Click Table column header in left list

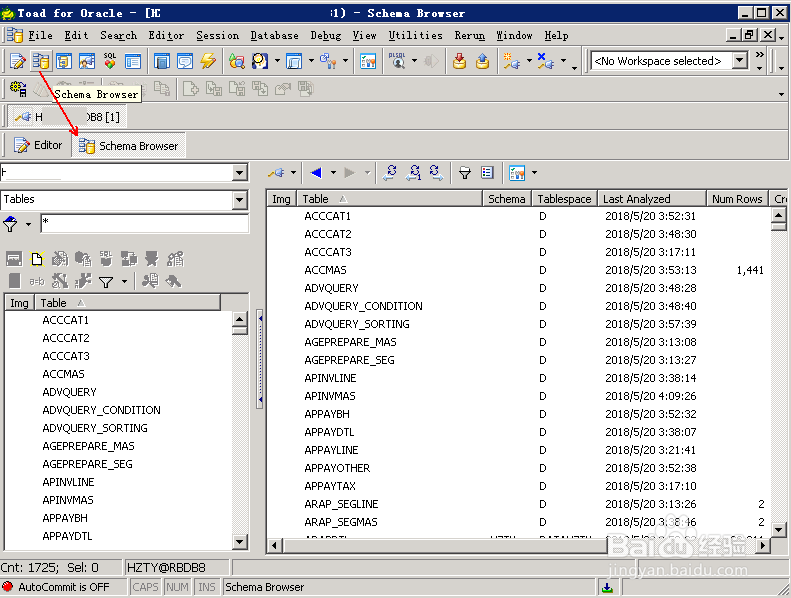coord(127,303)
